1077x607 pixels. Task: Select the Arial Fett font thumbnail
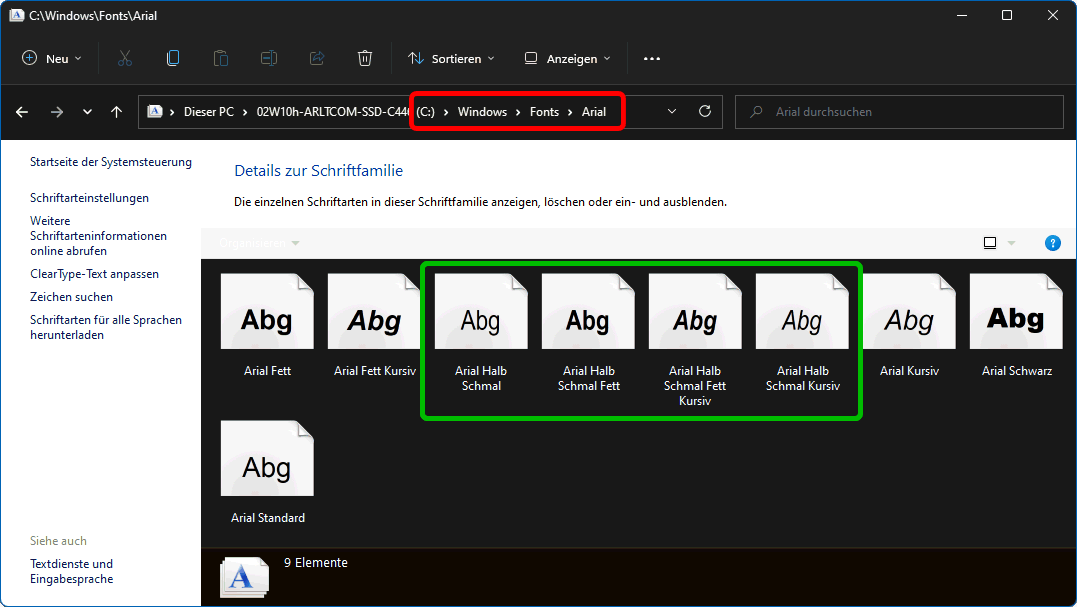(267, 320)
